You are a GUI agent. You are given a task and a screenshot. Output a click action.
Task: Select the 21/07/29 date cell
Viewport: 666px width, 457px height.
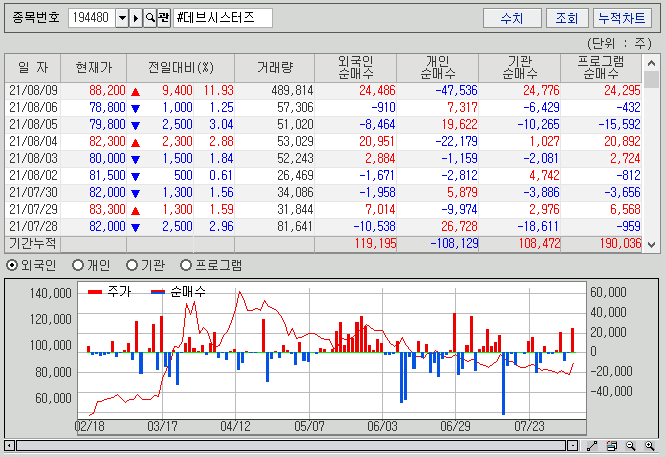33,209
